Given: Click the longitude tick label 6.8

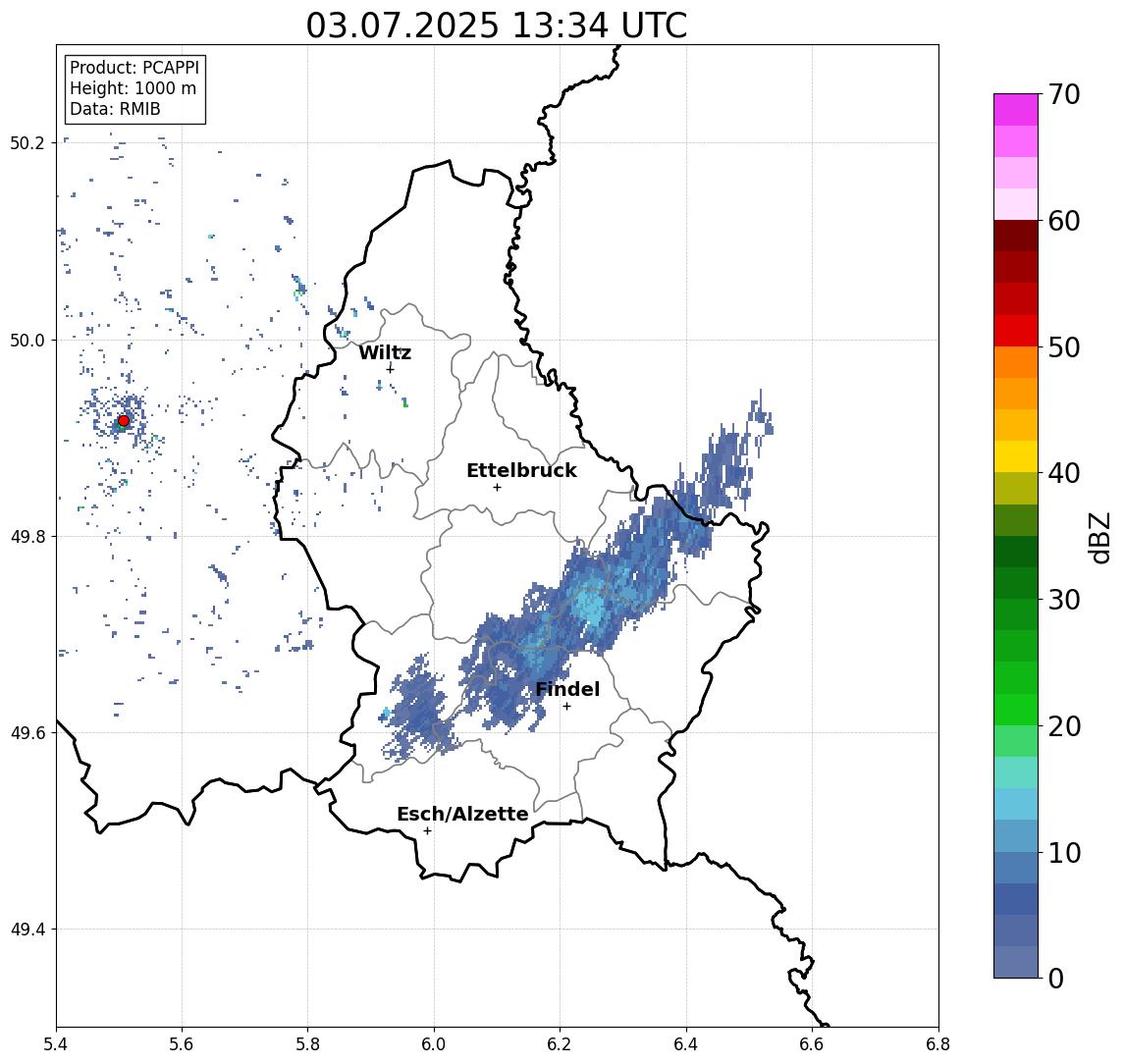Looking at the screenshot, I should [x=938, y=1044].
